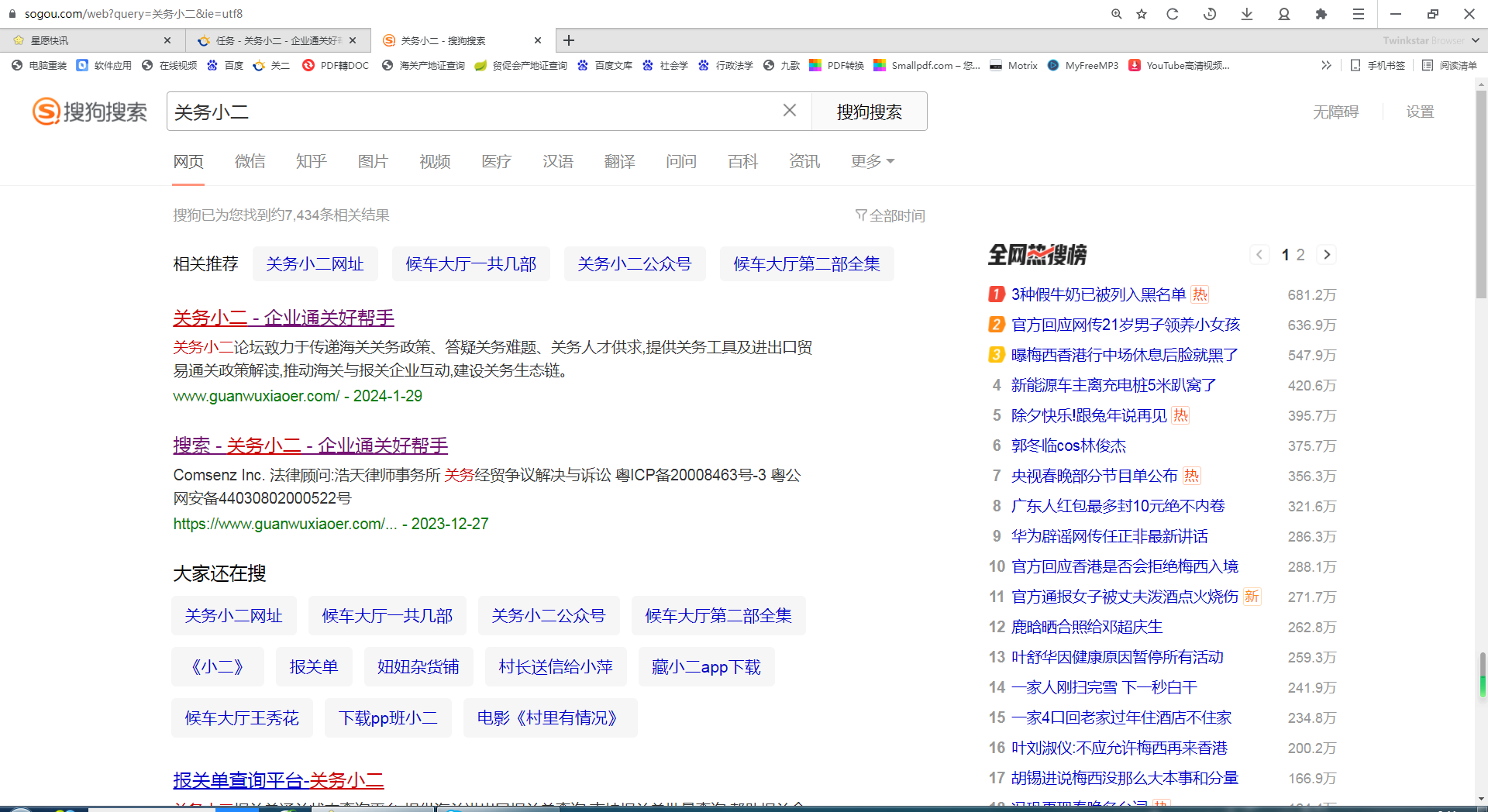1488x812 pixels.
Task: Open browsing history clock icon
Action: tap(1210, 14)
